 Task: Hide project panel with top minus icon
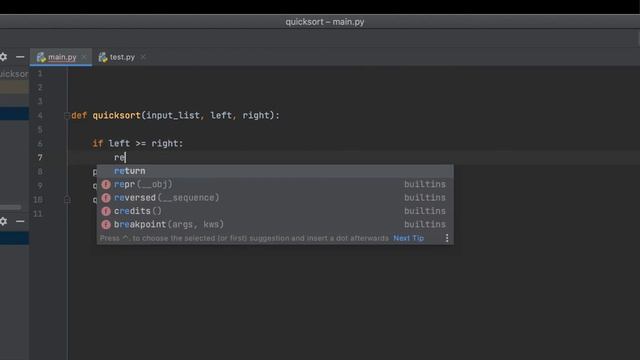coord(20,57)
